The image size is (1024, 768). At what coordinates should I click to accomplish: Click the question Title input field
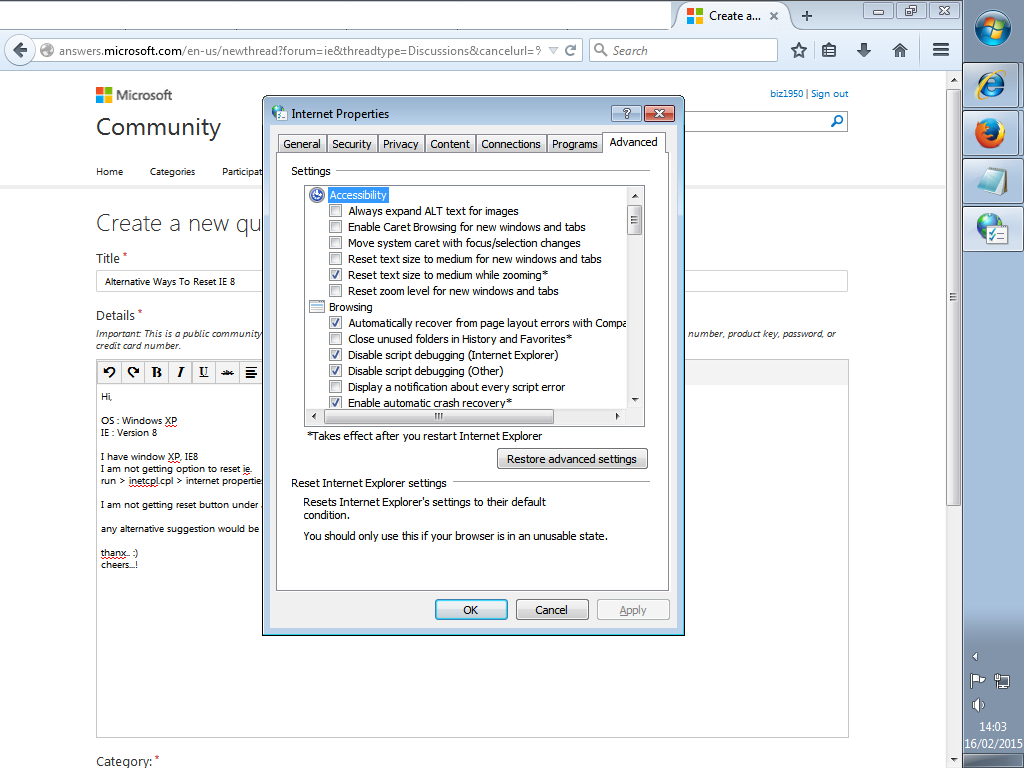(x=472, y=281)
